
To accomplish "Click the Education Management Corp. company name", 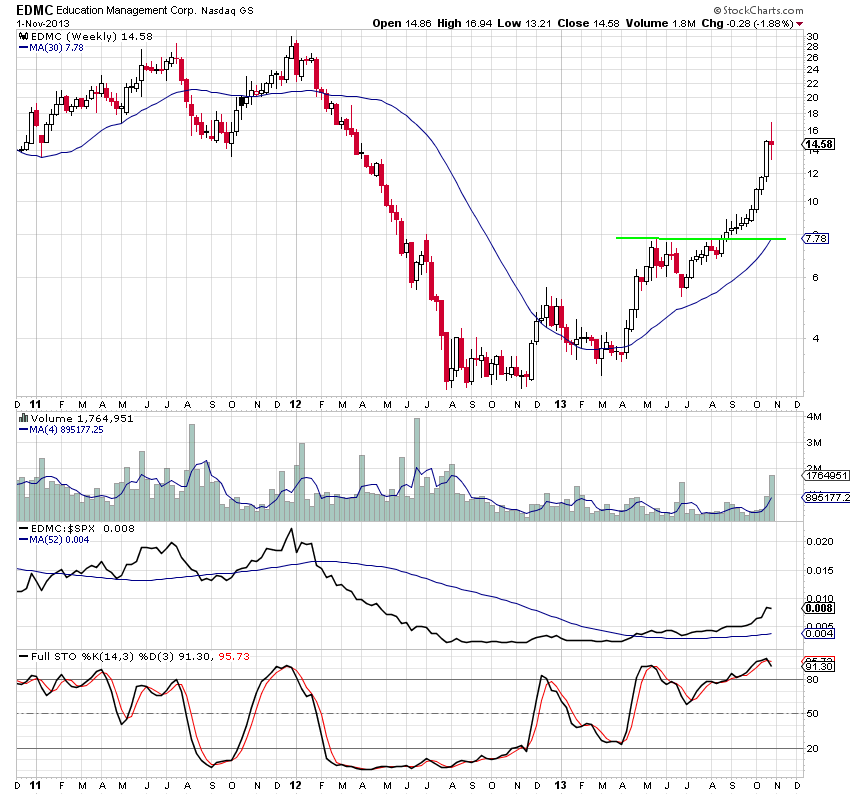I will [x=126, y=10].
